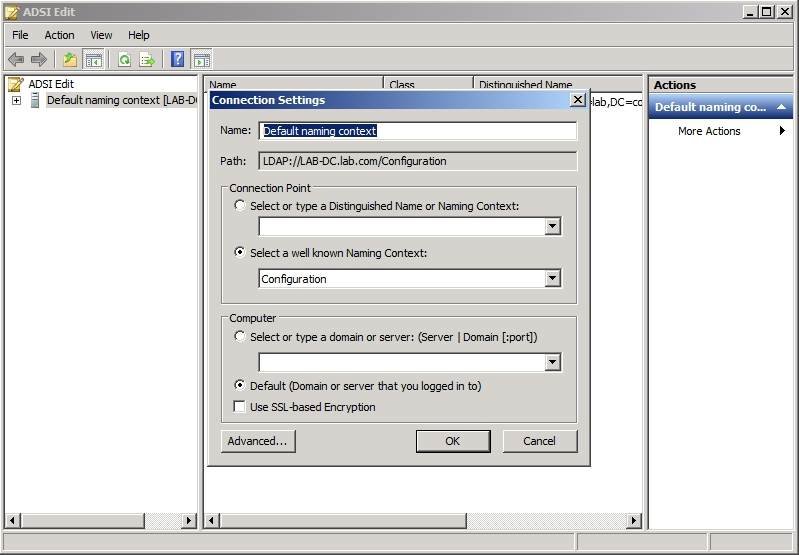
Task: Click the tree pane right scroll arrow
Action: pos(189,520)
